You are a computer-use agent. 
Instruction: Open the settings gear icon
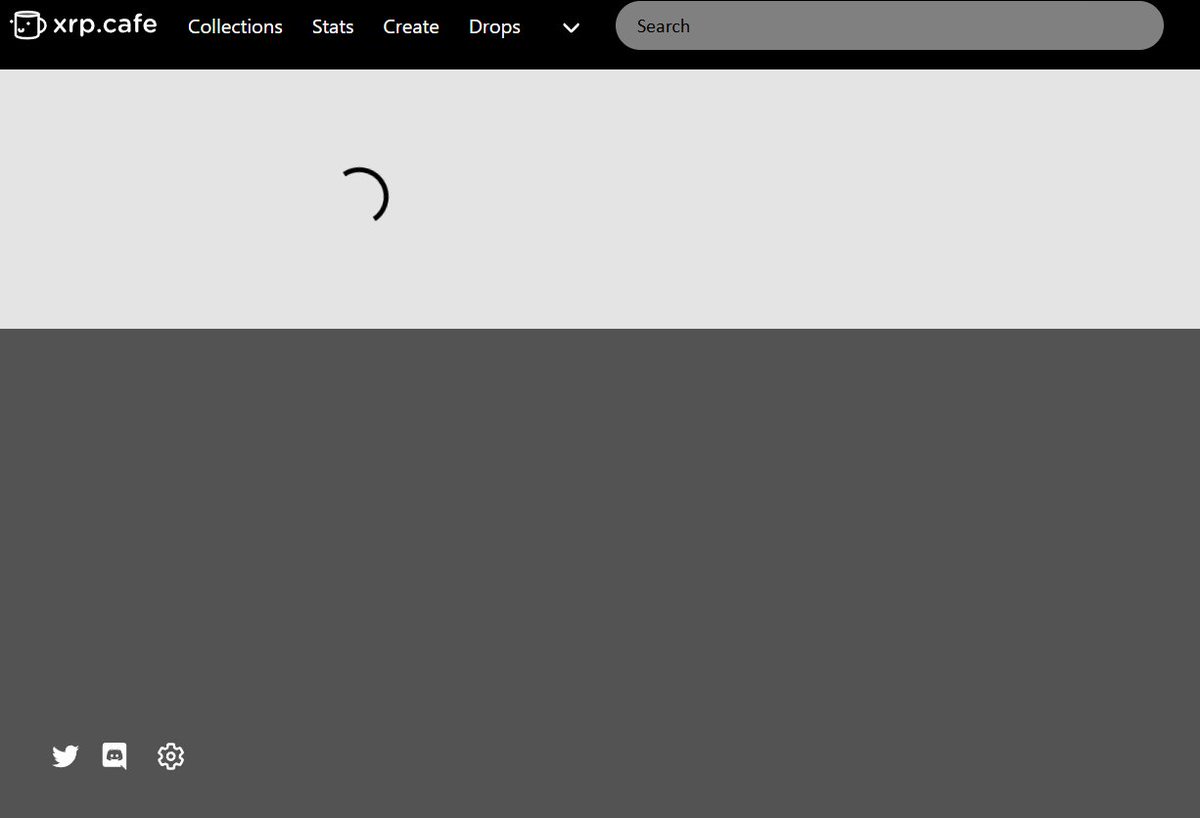pyautogui.click(x=171, y=756)
